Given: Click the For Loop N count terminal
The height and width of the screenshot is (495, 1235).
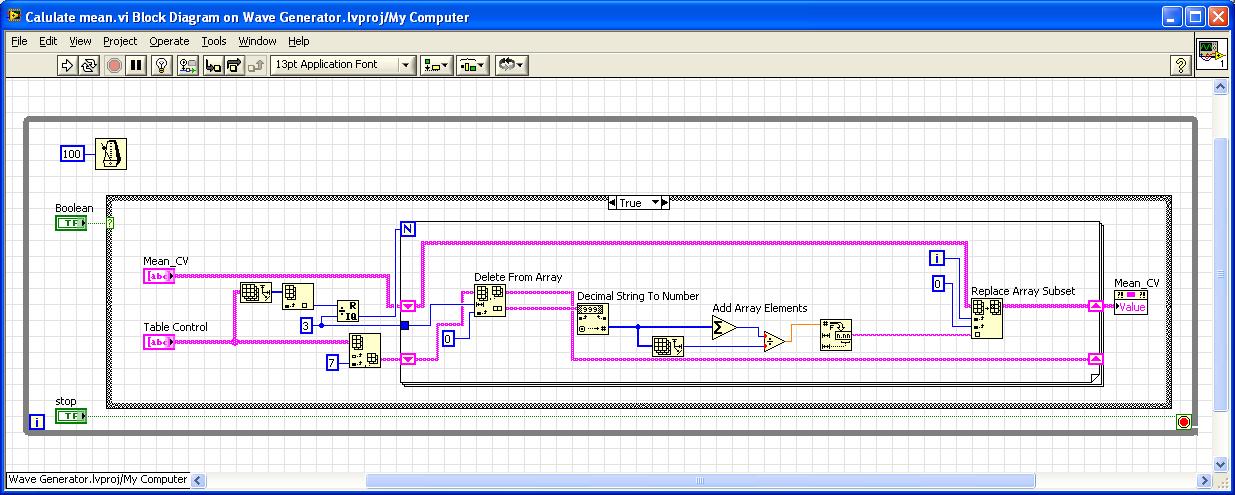Looking at the screenshot, I should (408, 230).
